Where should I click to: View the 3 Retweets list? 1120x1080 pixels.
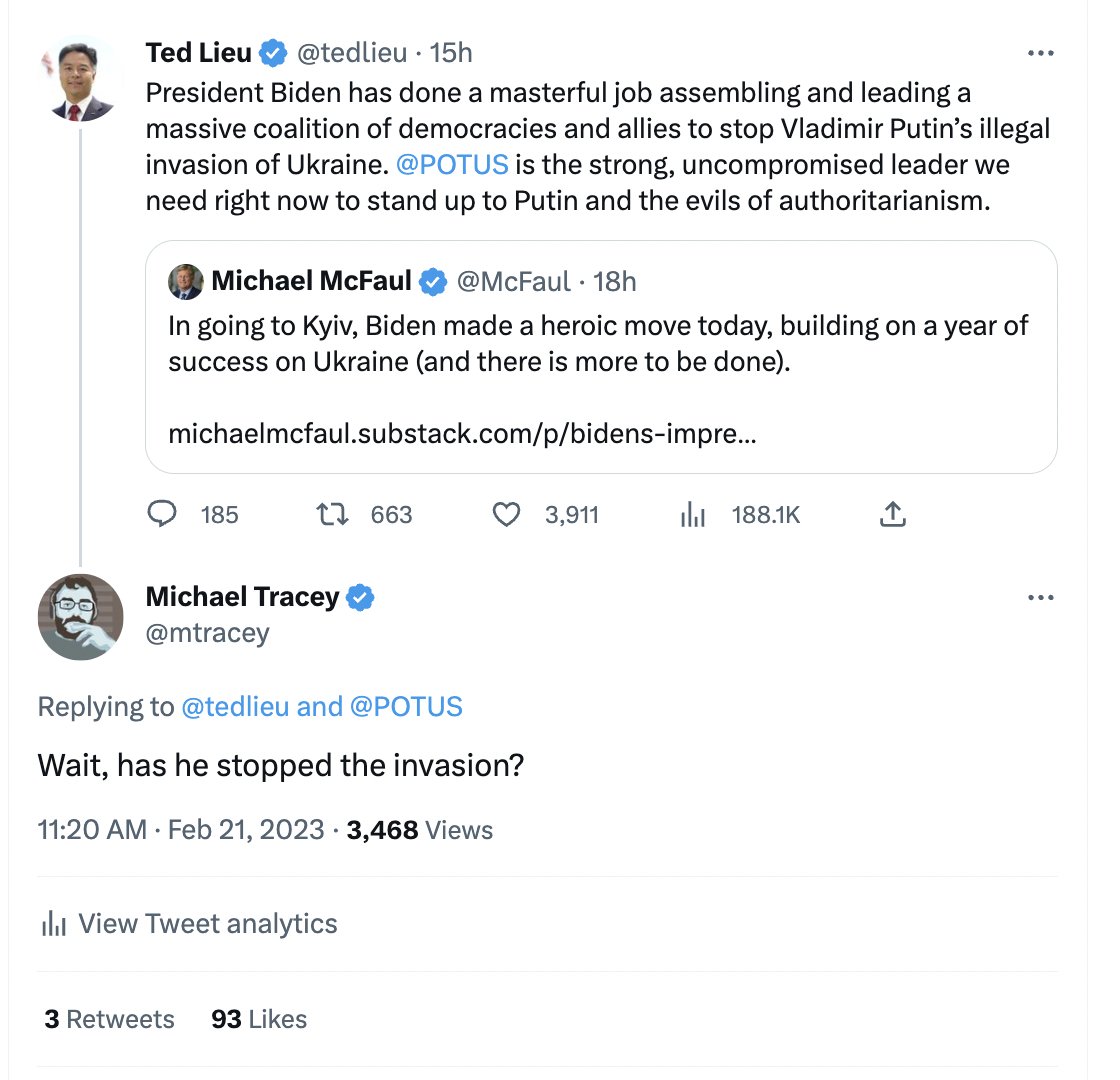(x=109, y=1019)
